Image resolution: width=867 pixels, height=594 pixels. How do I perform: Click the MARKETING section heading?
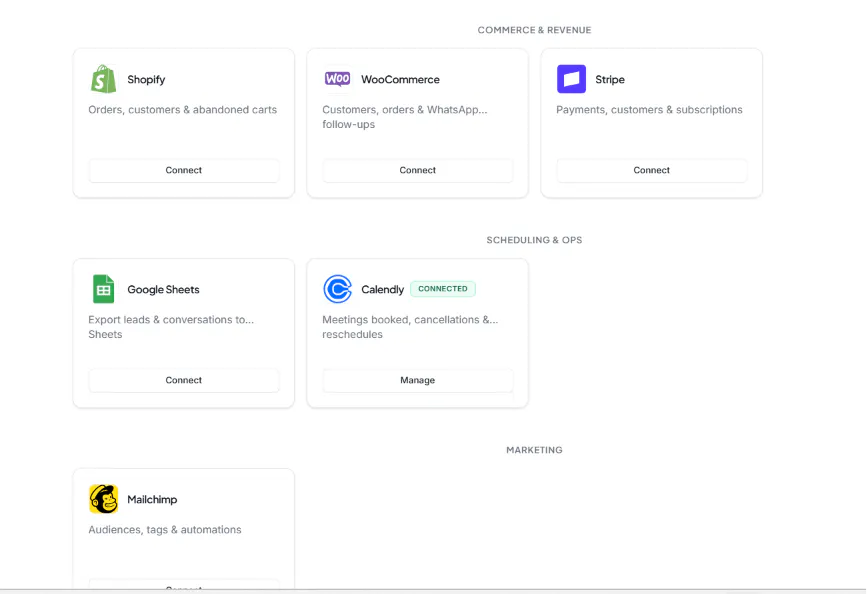[534, 450]
